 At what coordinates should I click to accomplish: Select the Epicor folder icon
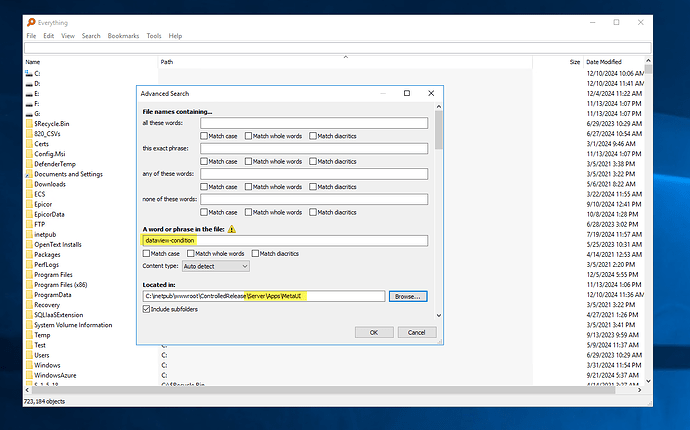pyautogui.click(x=29, y=204)
